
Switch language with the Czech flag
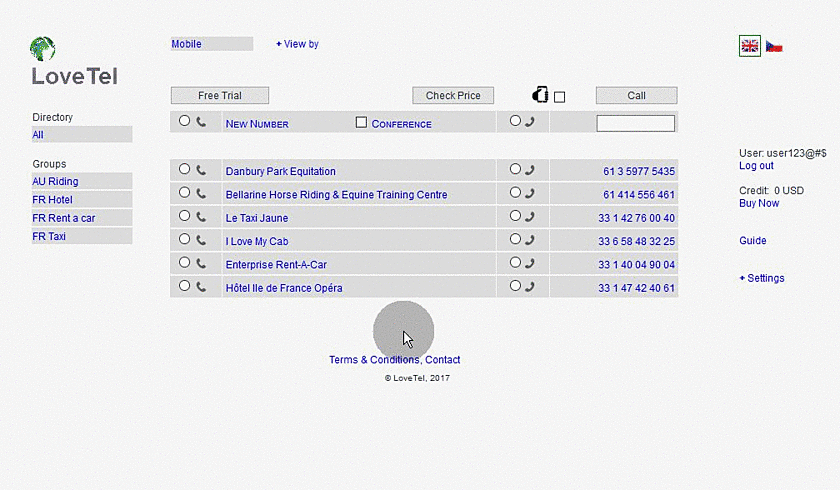click(774, 46)
